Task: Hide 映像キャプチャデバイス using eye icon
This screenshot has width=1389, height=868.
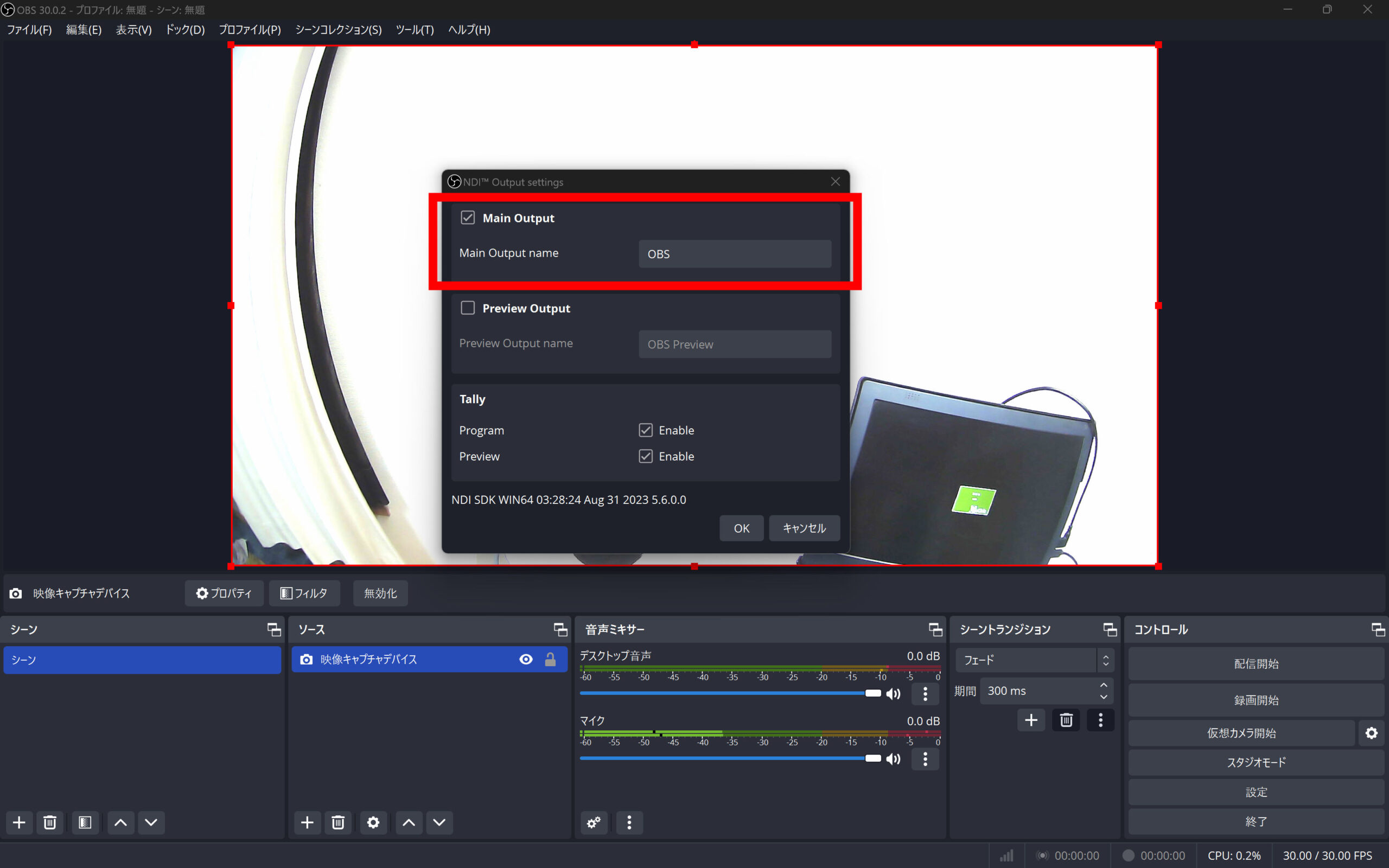Action: [526, 660]
